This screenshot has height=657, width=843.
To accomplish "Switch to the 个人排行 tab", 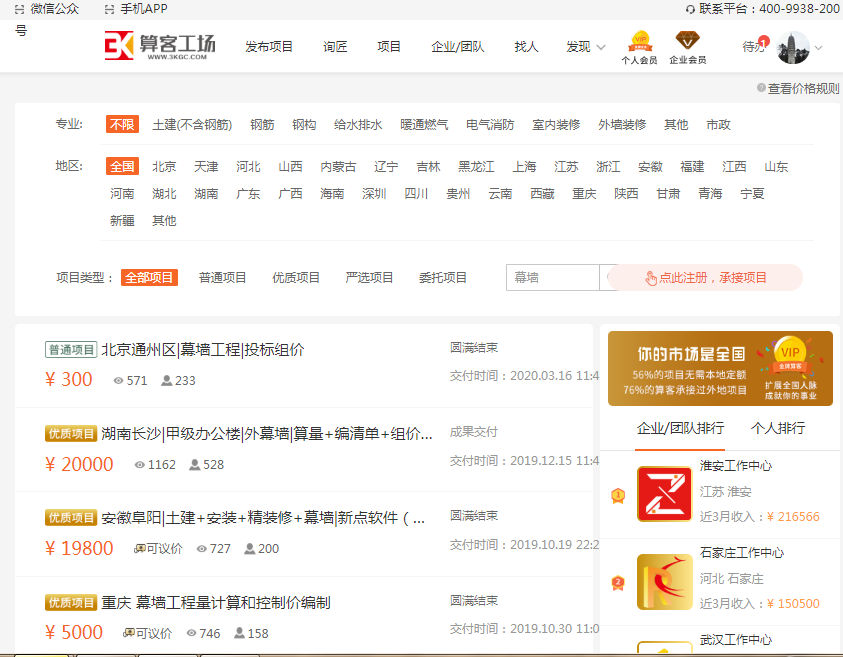I will pos(777,428).
